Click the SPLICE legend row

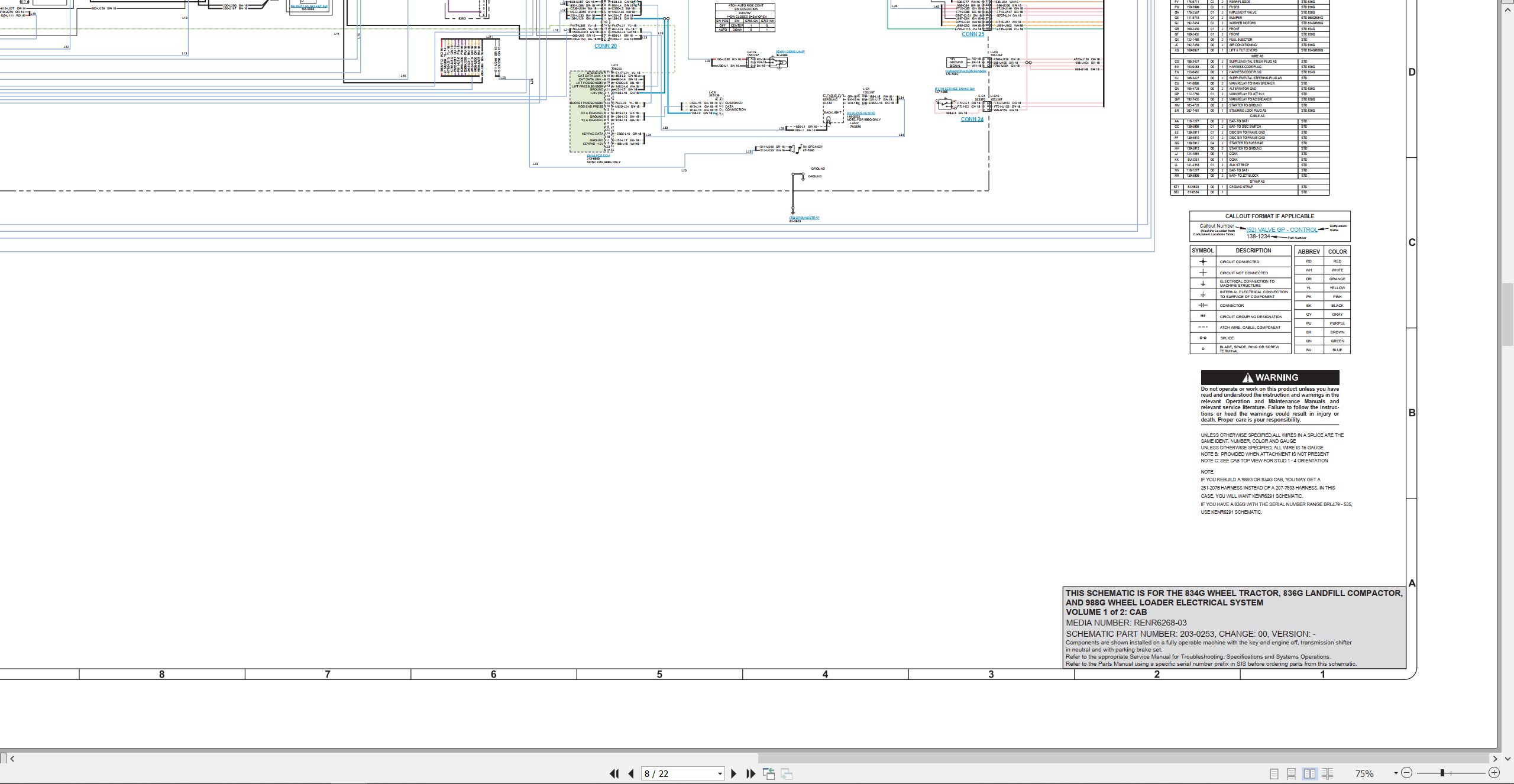(1240, 338)
